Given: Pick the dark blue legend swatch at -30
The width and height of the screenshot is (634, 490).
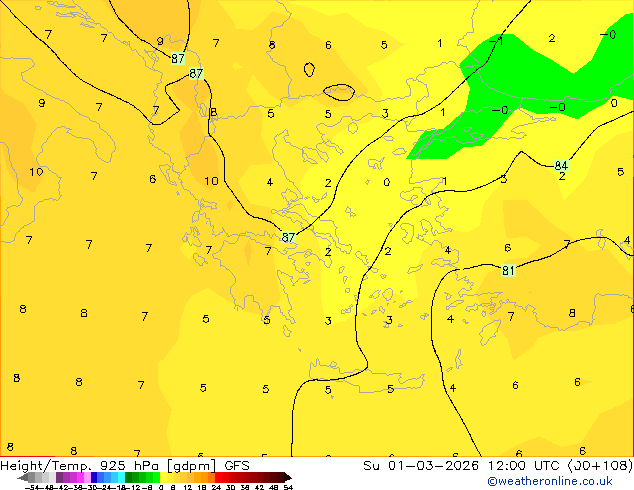Looking at the screenshot, I should pos(94,478).
